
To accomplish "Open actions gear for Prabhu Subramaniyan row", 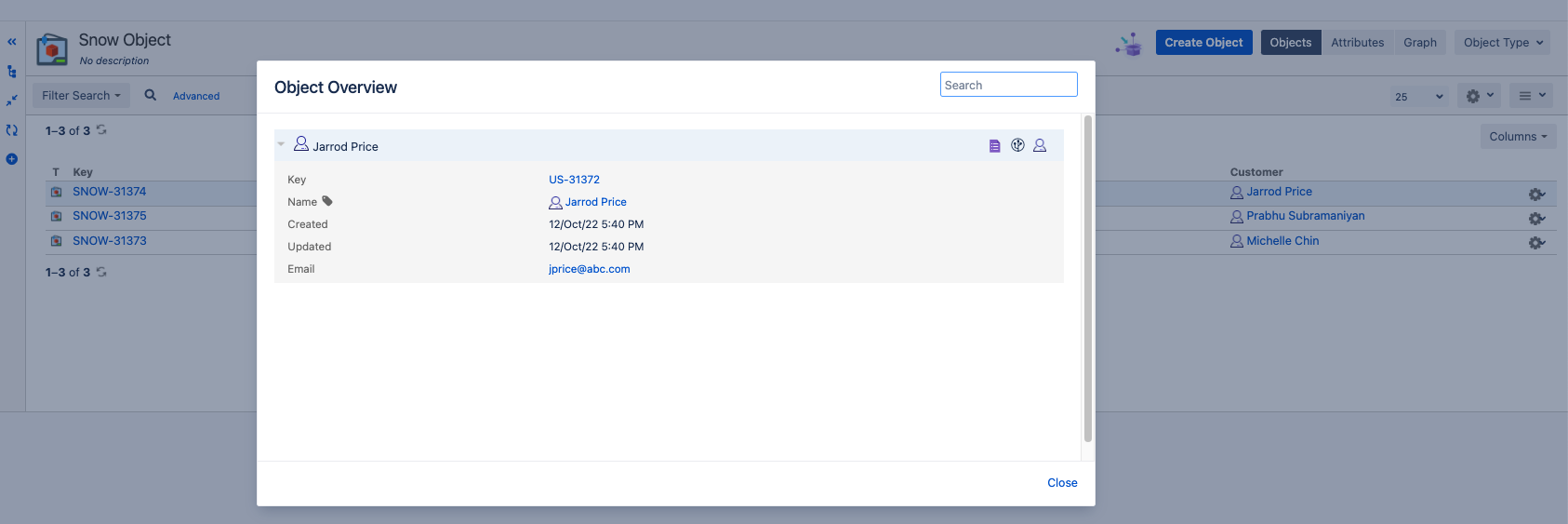I will tap(1536, 219).
